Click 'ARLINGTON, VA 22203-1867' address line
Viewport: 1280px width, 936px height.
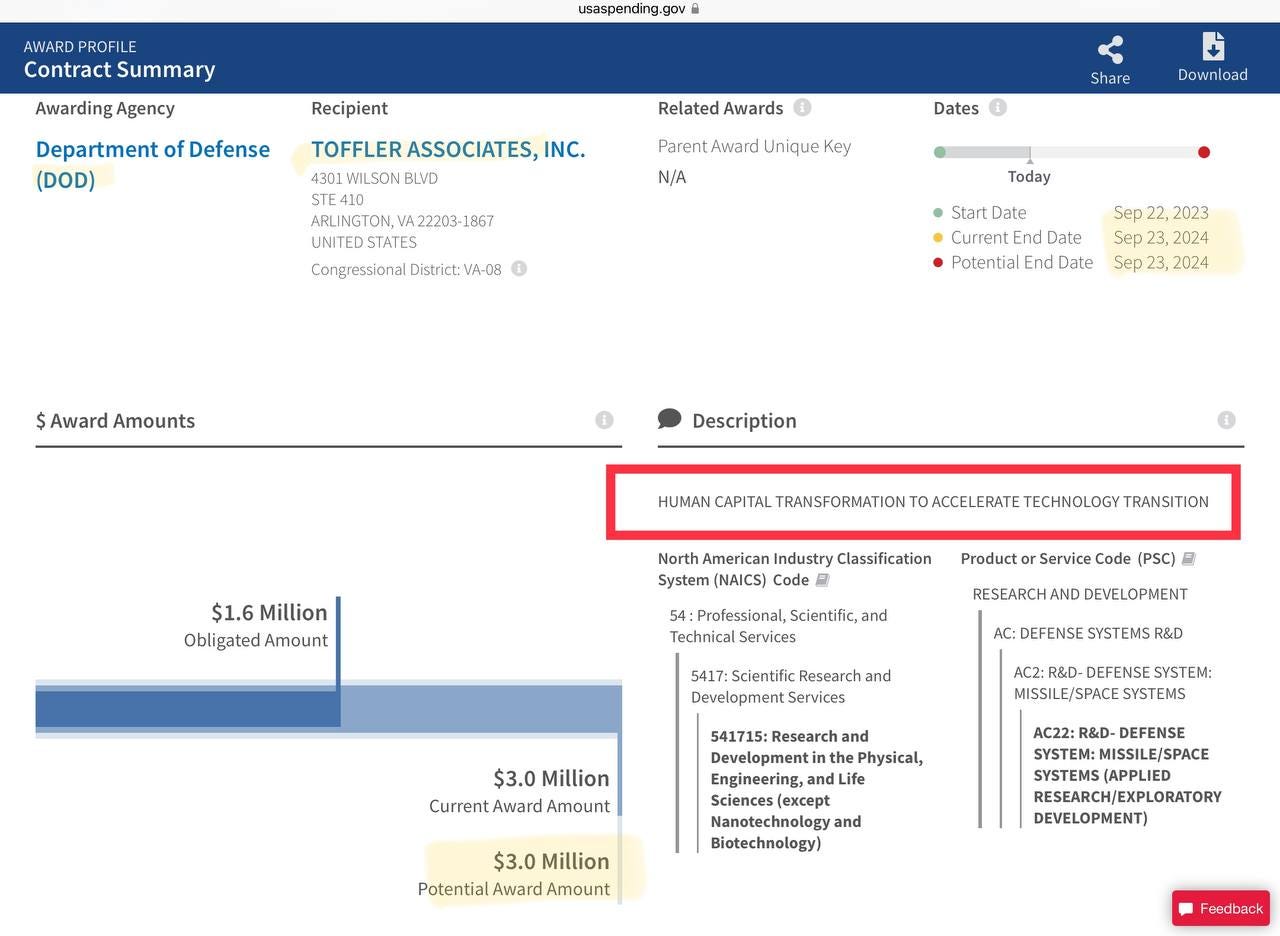[x=402, y=220]
